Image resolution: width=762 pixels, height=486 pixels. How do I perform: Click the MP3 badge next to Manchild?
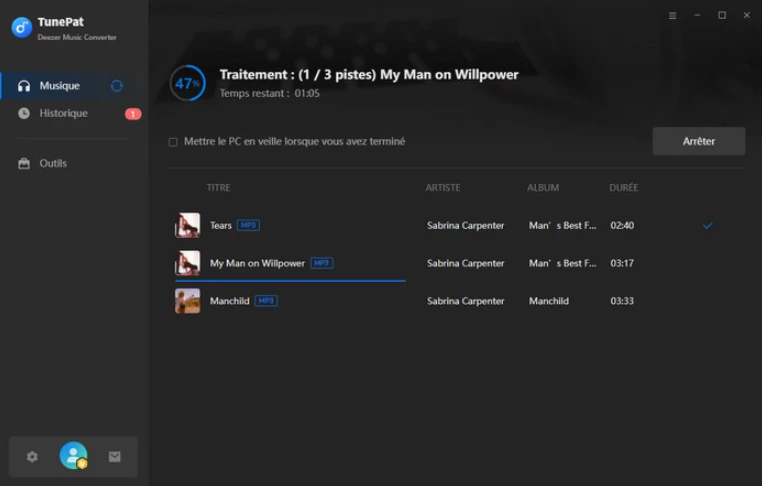266,301
